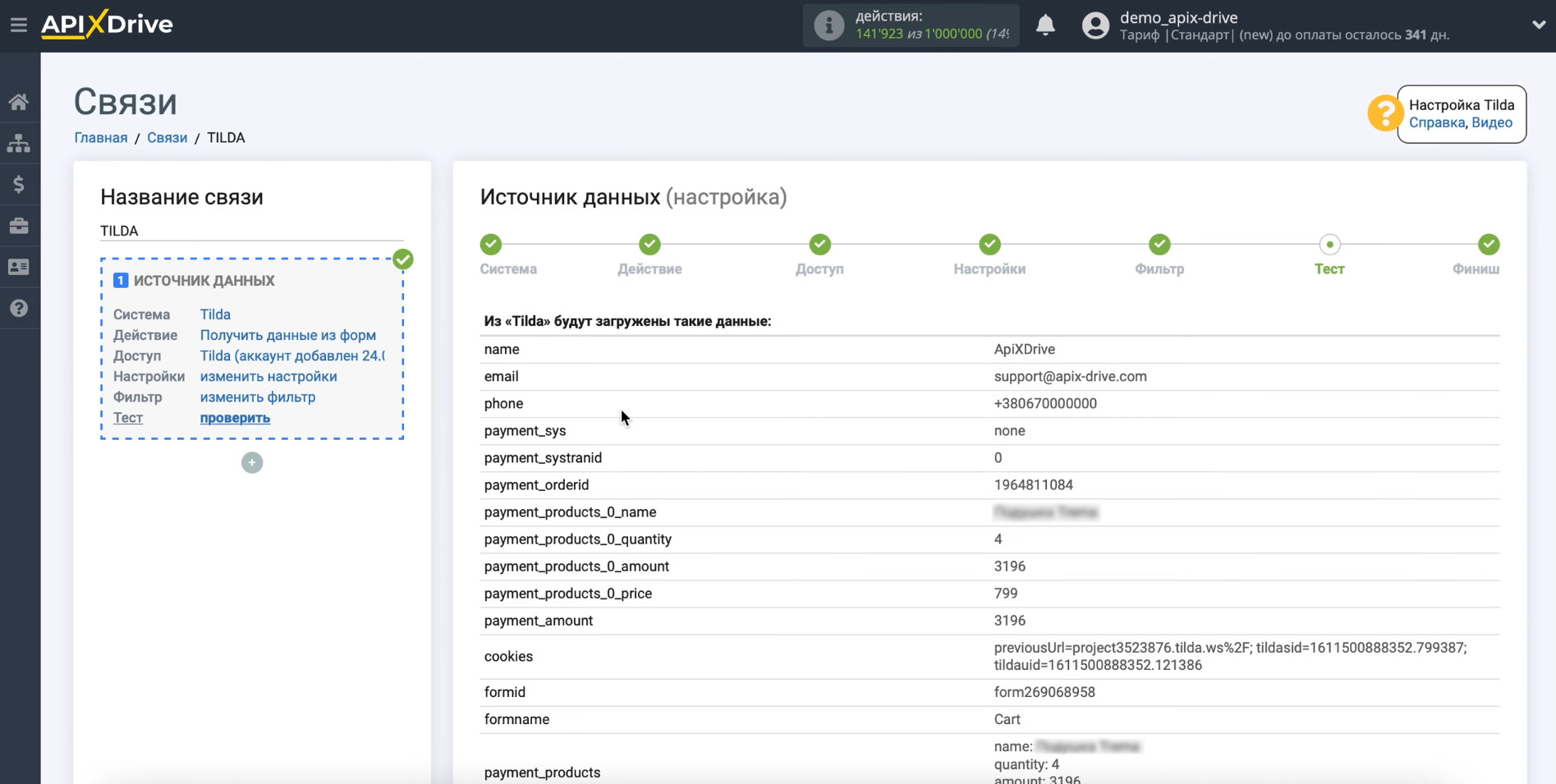Open the notifications bell

point(1045,25)
